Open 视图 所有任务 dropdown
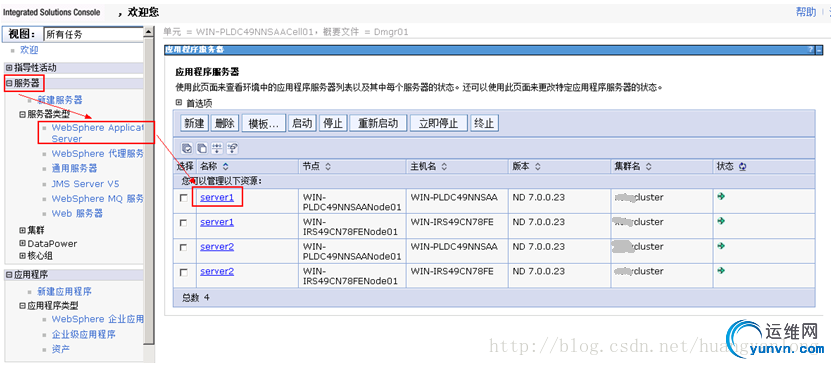This screenshot has height=366, width=831. (x=93, y=34)
